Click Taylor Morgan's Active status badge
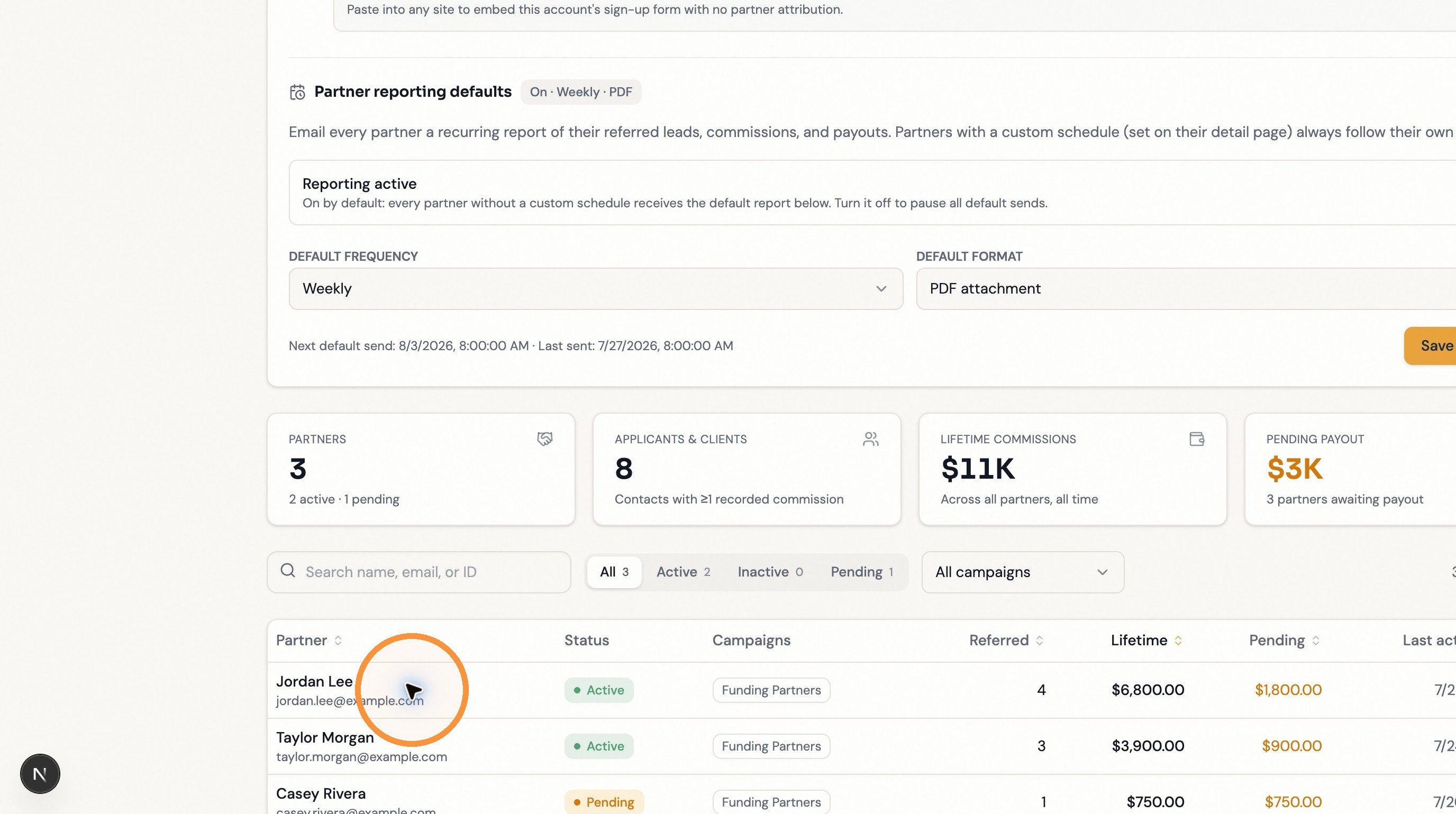 coord(598,746)
